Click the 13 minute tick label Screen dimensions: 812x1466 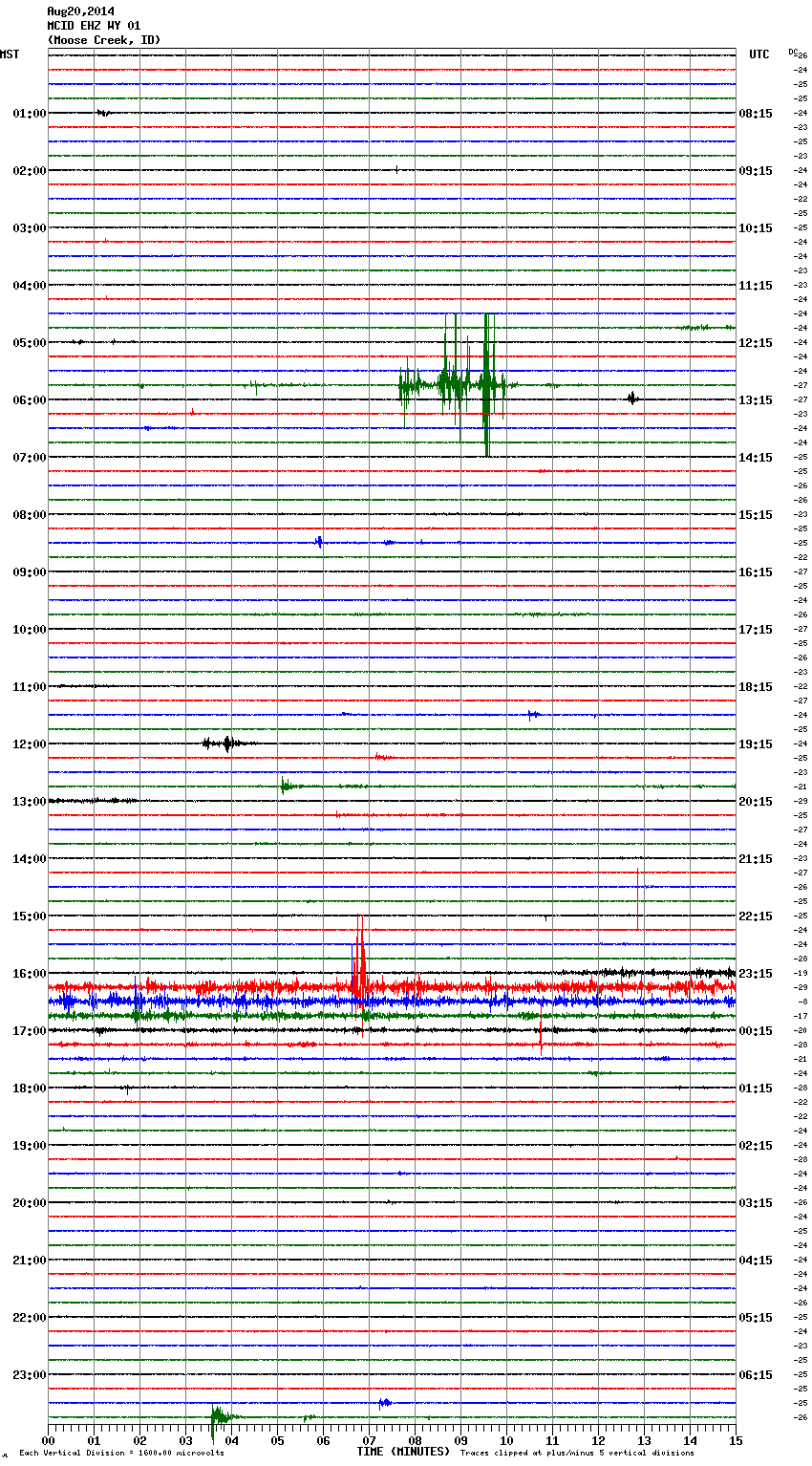[x=644, y=1441]
